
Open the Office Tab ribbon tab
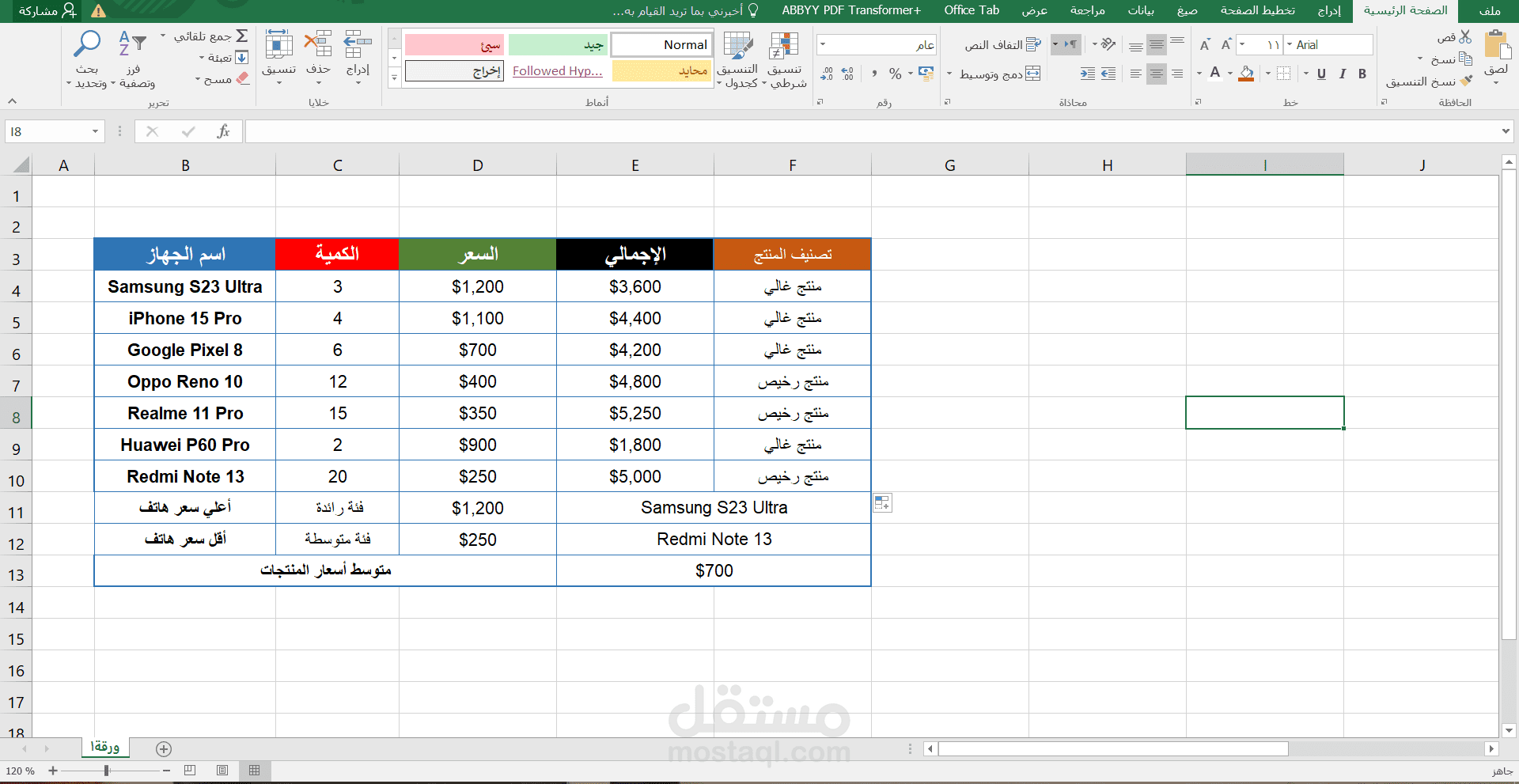click(972, 10)
